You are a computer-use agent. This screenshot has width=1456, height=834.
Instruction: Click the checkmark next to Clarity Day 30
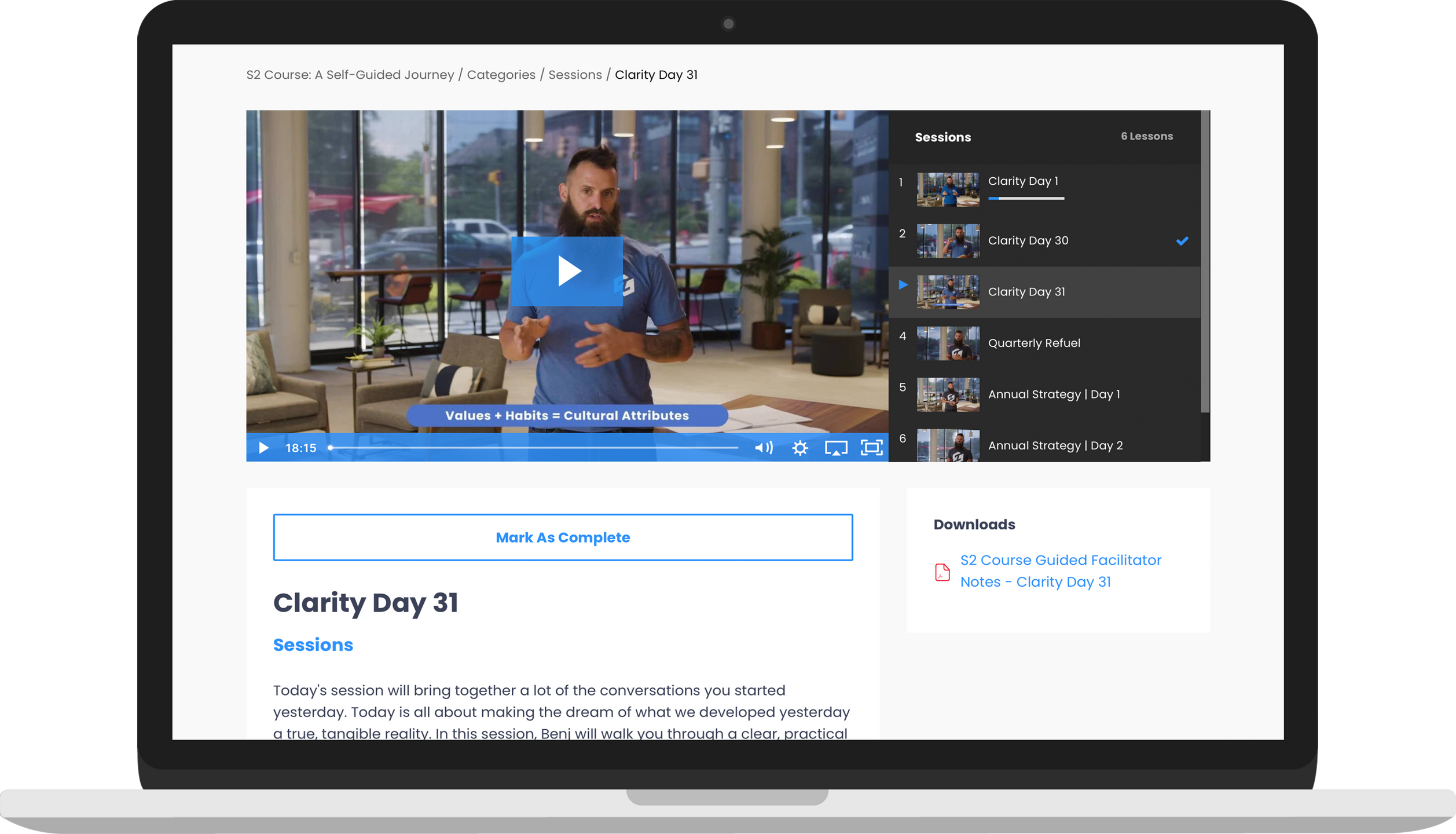click(x=1182, y=241)
